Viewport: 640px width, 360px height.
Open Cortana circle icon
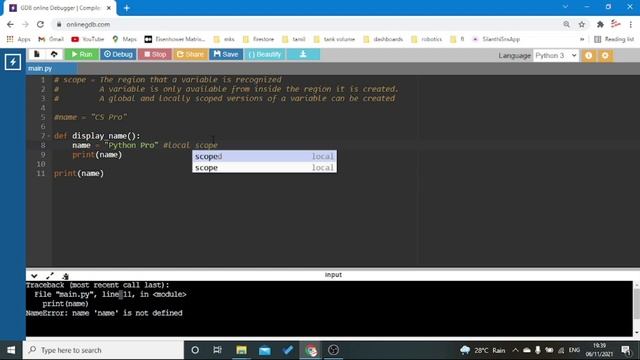tap(195, 350)
